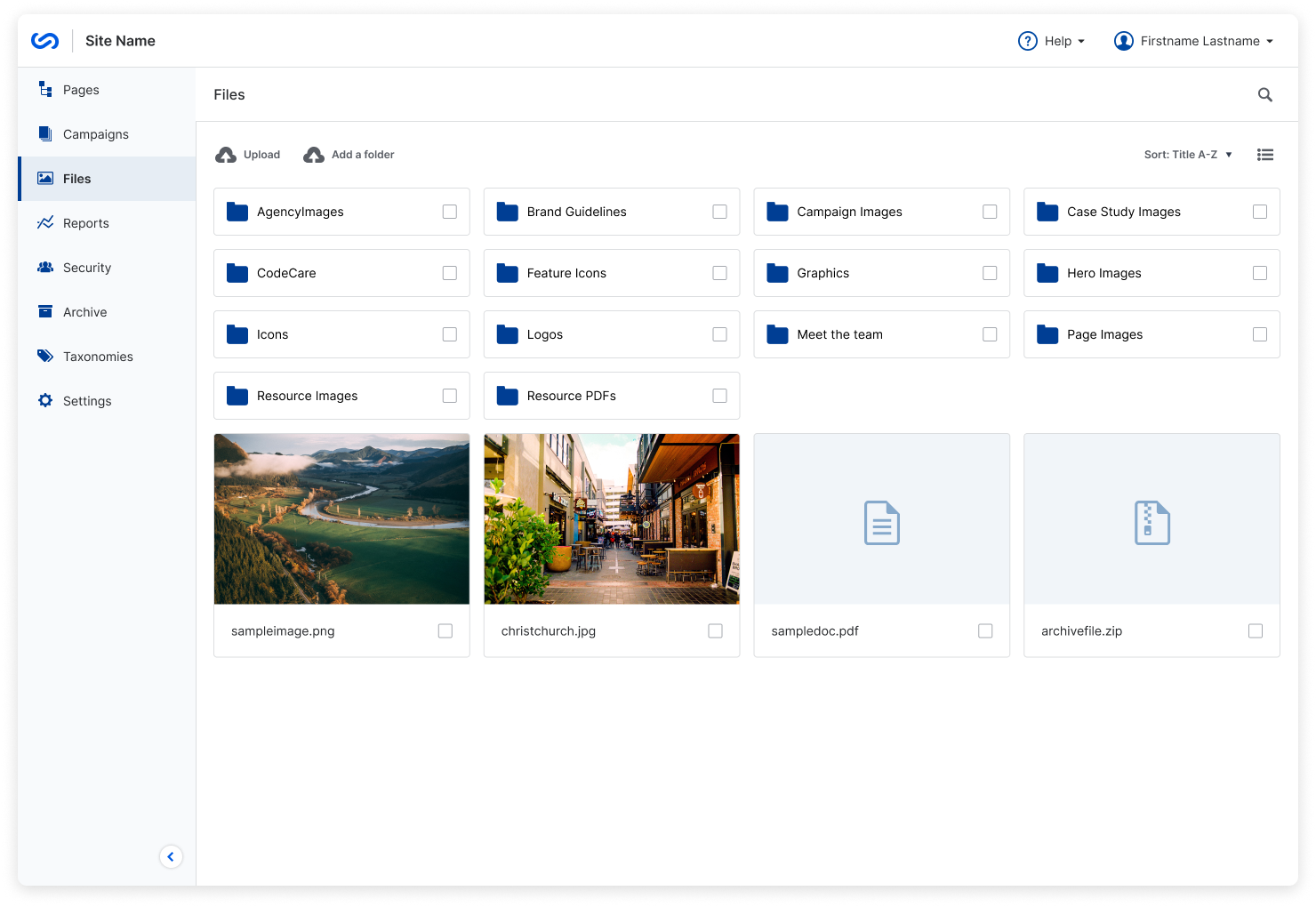This screenshot has height=907, width=1316.
Task: Switch to list view icon
Action: (1264, 155)
